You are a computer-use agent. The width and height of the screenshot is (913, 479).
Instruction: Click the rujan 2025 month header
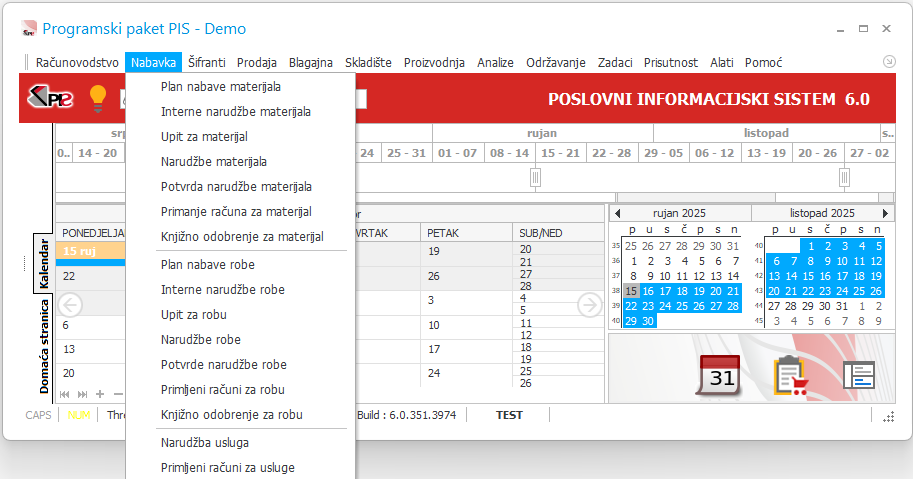coord(680,214)
